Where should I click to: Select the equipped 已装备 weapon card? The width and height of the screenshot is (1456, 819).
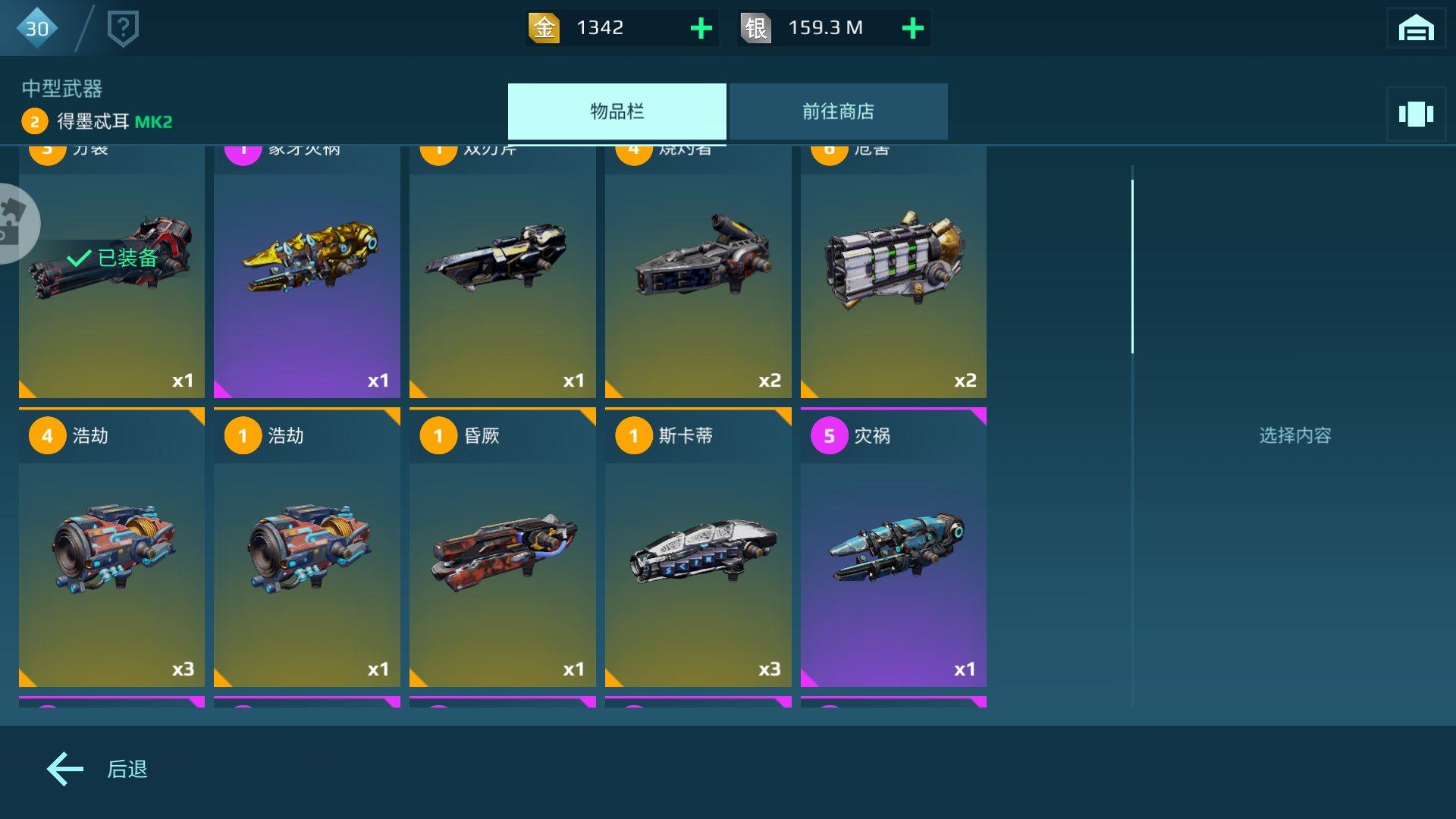(111, 271)
